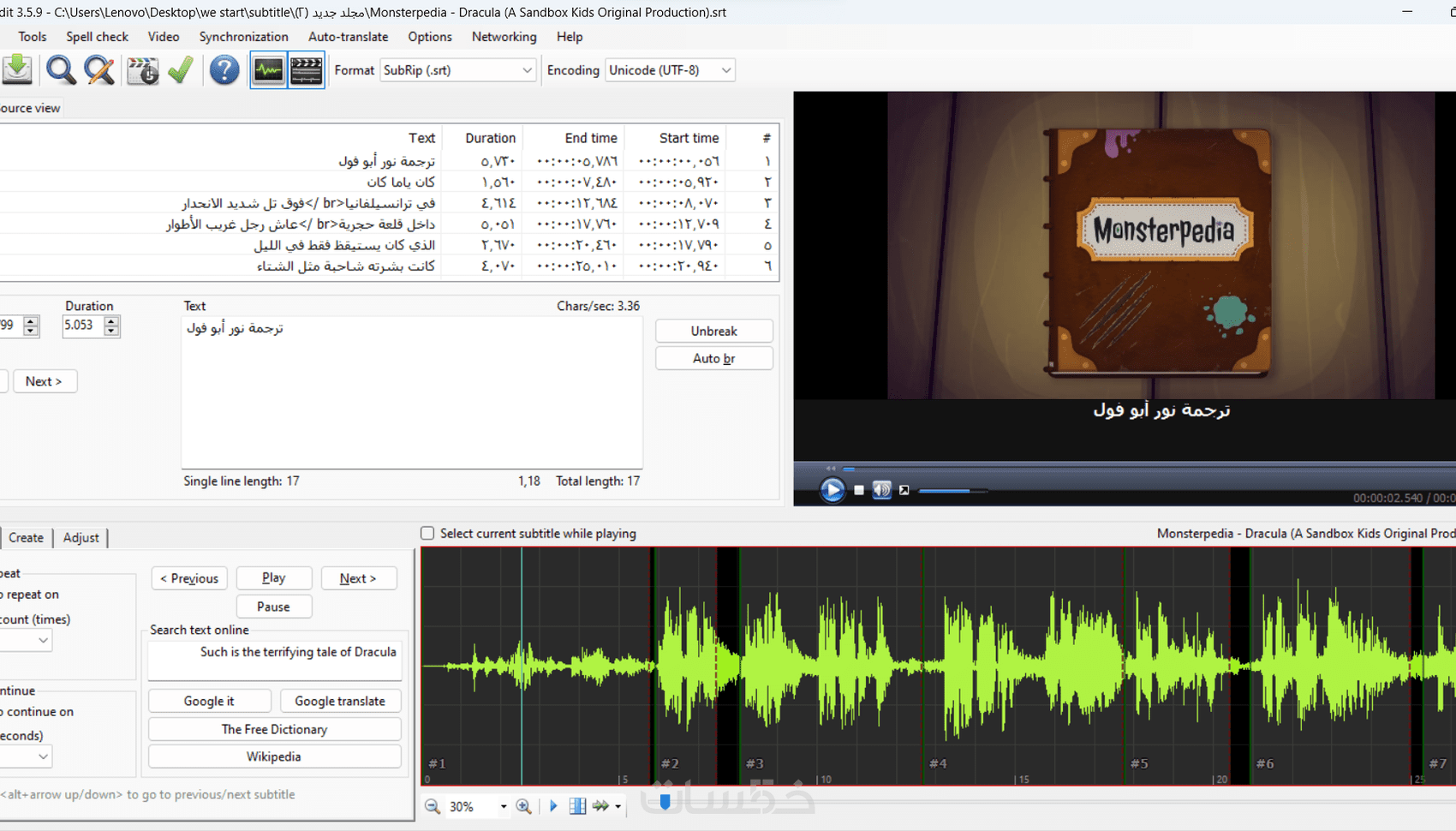Screen dimensions: 1456x831
Task: Seek using the video progress bar
Action: (x=1148, y=469)
